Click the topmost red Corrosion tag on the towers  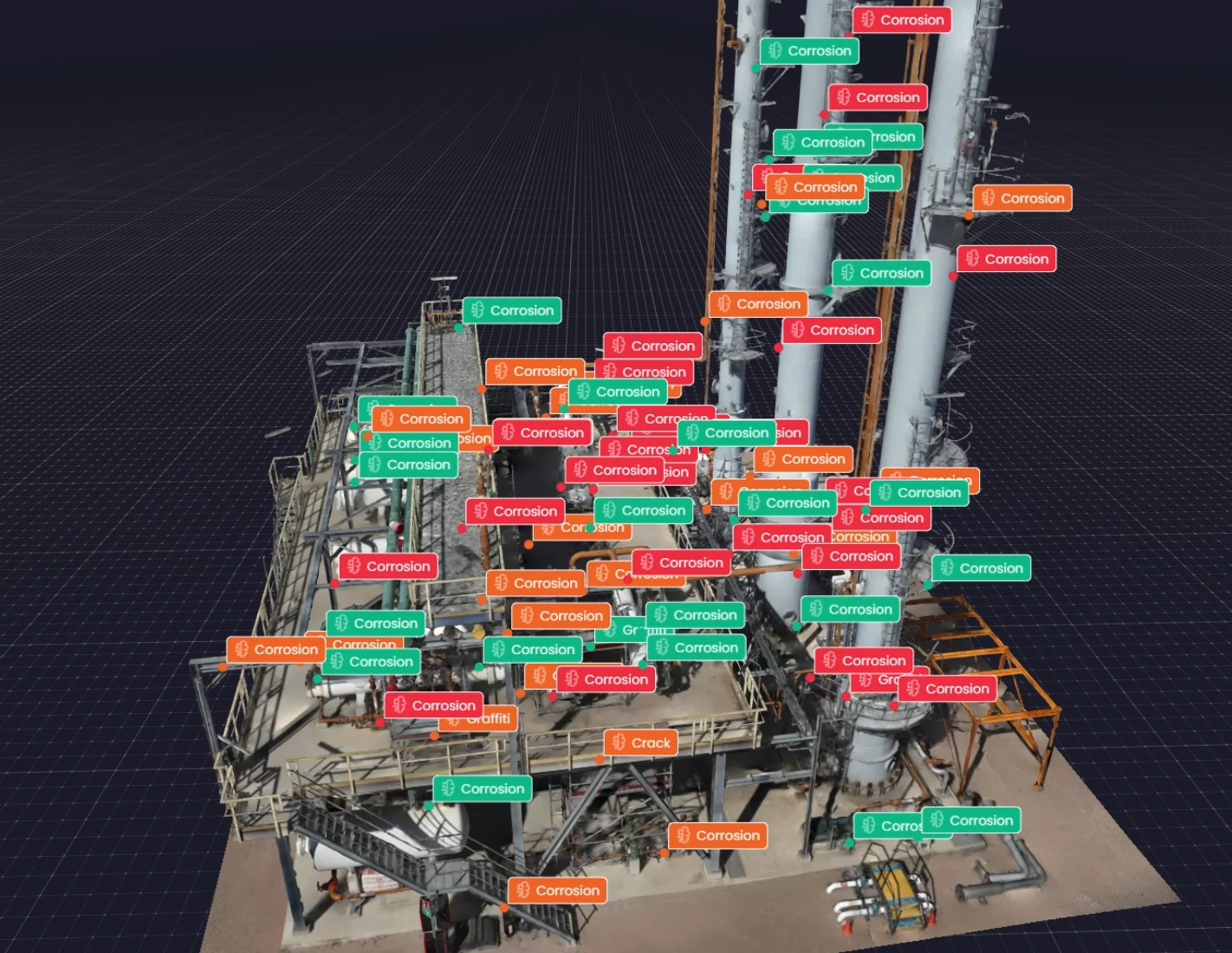click(902, 20)
